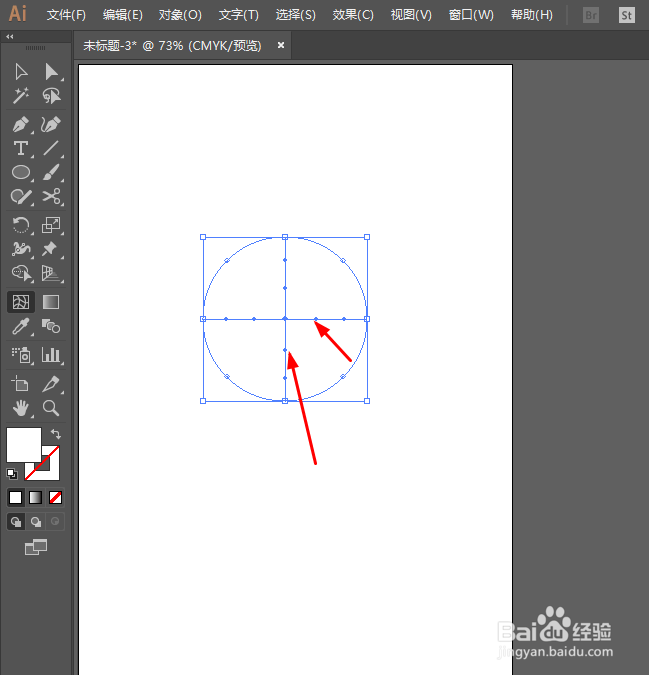Apply Gradient mode button

[35, 498]
